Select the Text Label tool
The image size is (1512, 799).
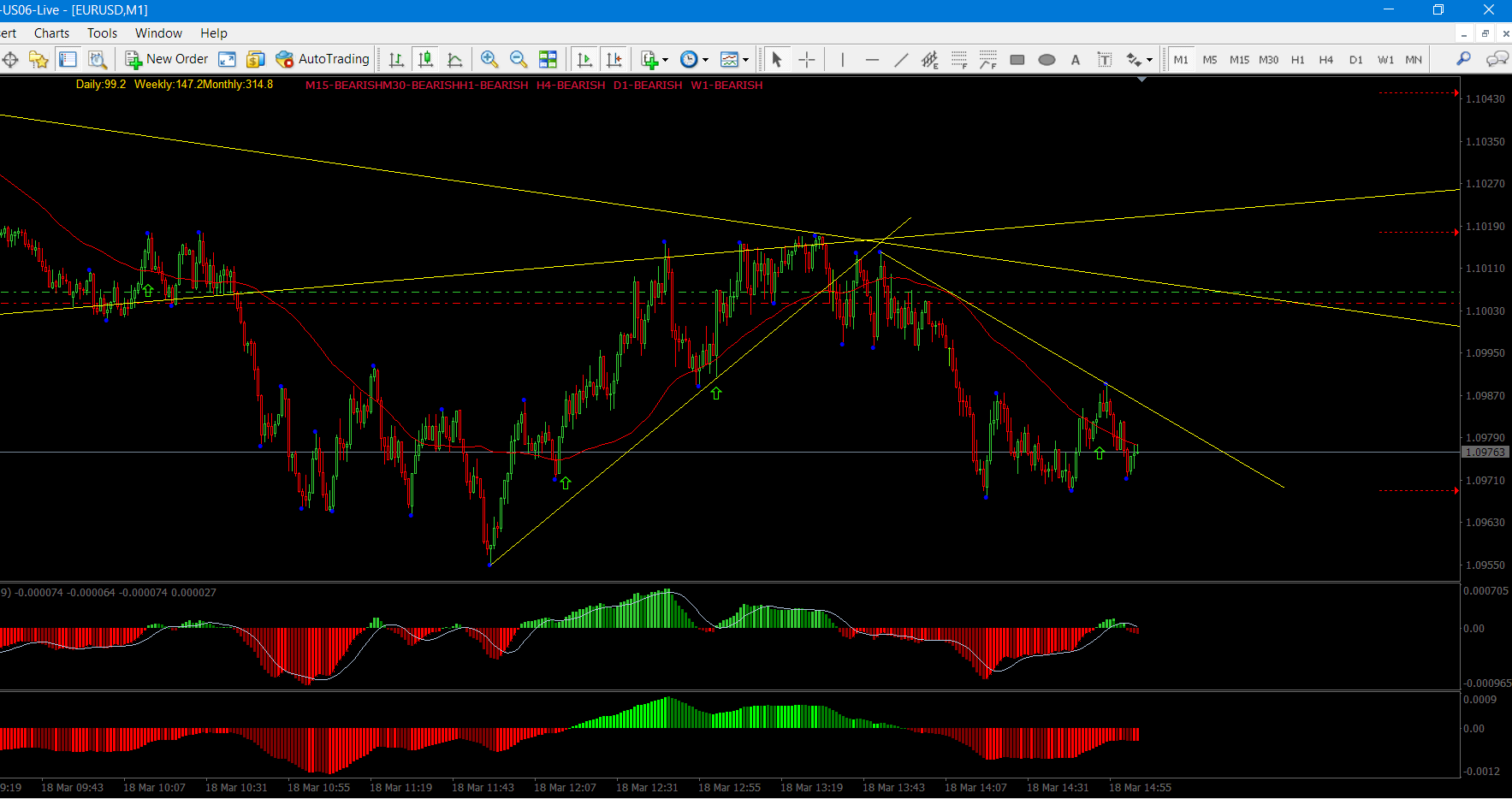[1105, 59]
